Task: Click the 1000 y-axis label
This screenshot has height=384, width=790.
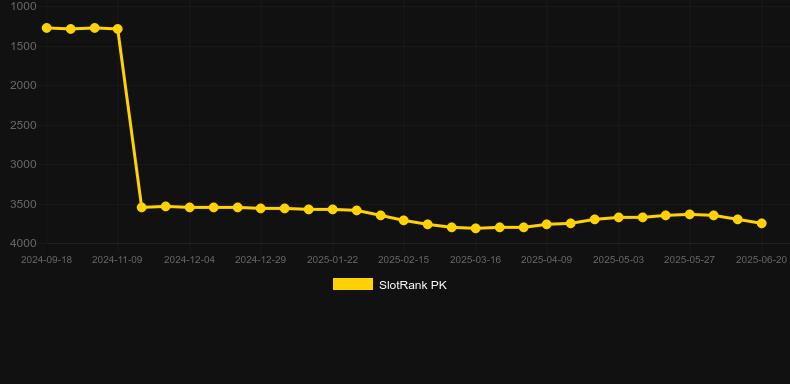Action: [x=23, y=7]
